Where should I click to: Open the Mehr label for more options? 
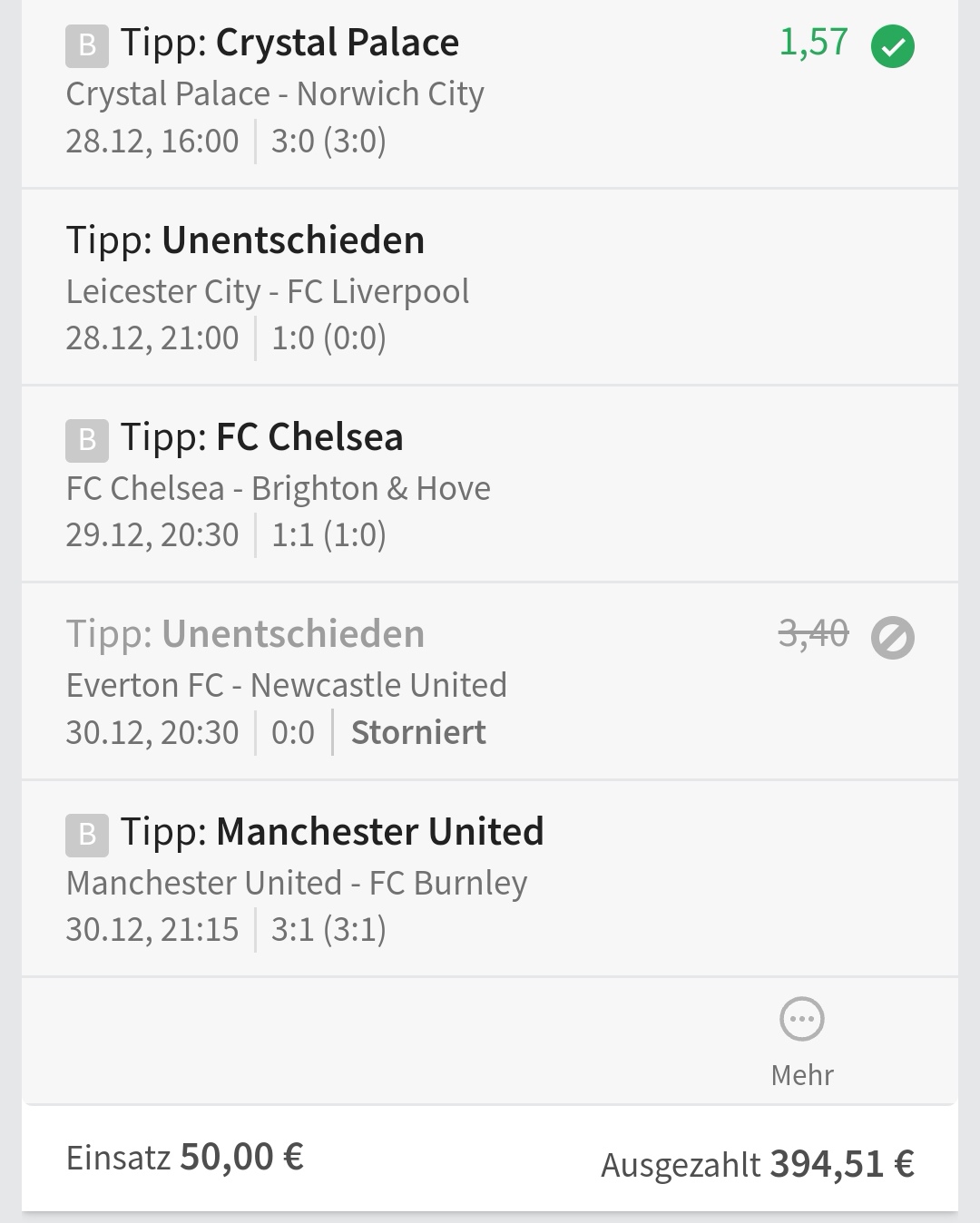coord(802,1075)
